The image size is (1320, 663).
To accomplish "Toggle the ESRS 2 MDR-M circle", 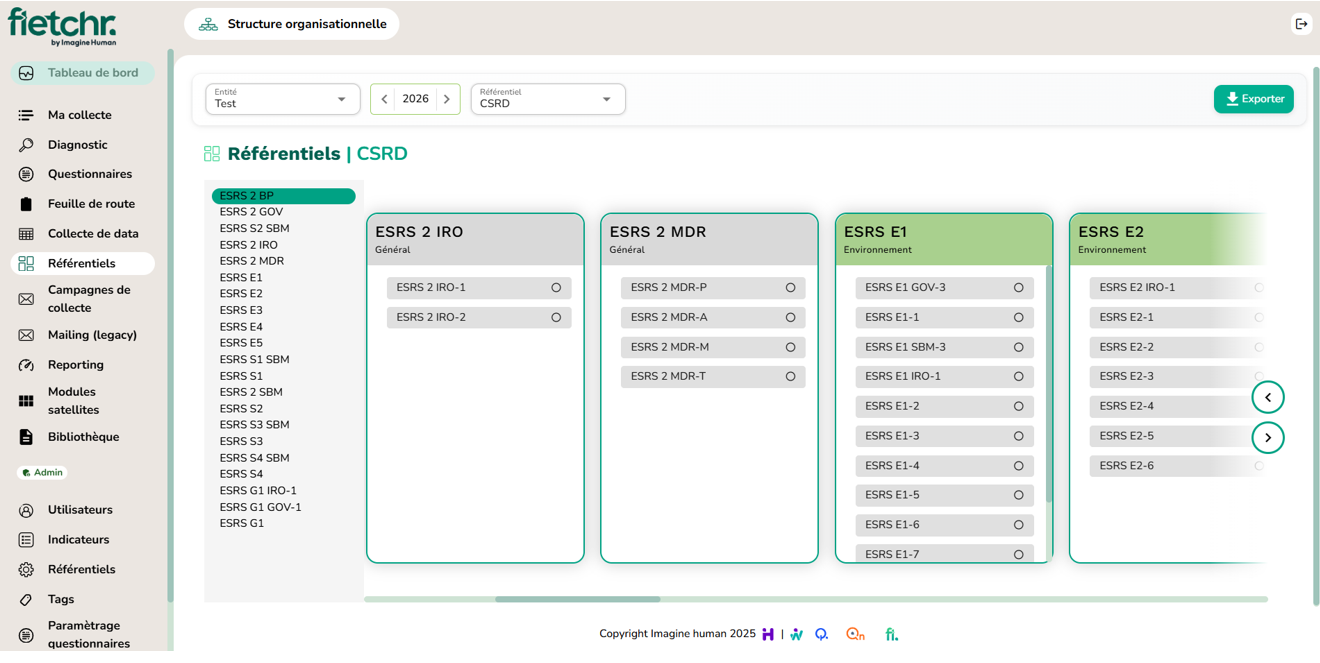I will pos(790,347).
